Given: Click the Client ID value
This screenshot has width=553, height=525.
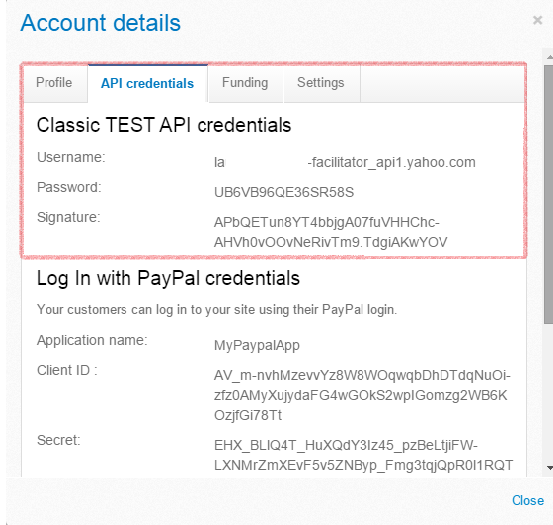Looking at the screenshot, I should (x=362, y=395).
